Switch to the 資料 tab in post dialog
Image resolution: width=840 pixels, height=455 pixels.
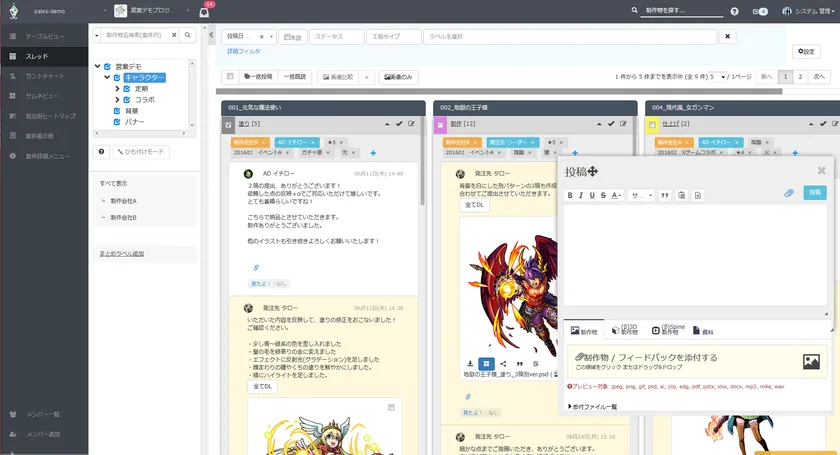pos(702,331)
